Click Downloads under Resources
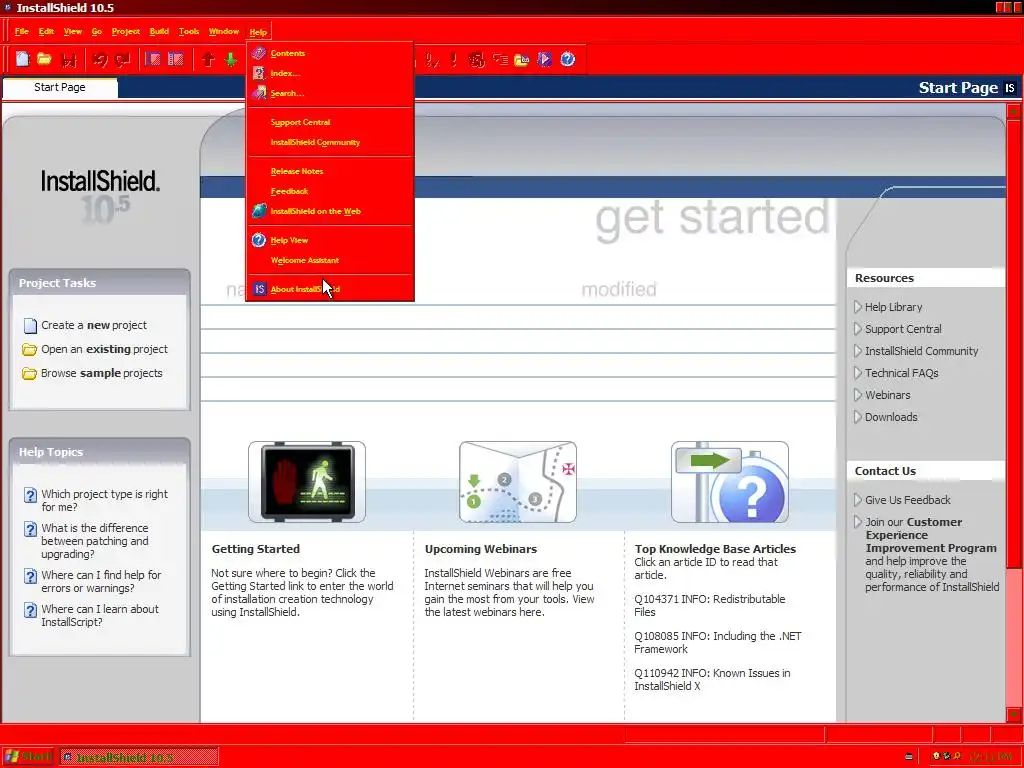Image resolution: width=1024 pixels, height=768 pixels. 891,417
